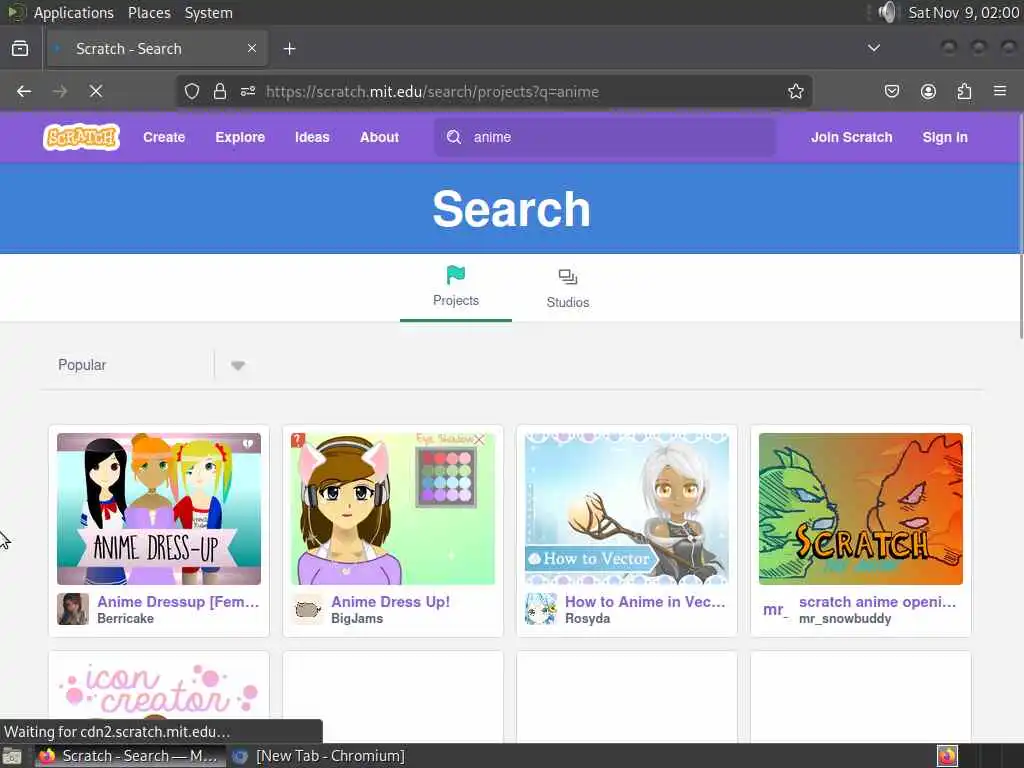
Task: Click the search magnifier icon
Action: 454,137
